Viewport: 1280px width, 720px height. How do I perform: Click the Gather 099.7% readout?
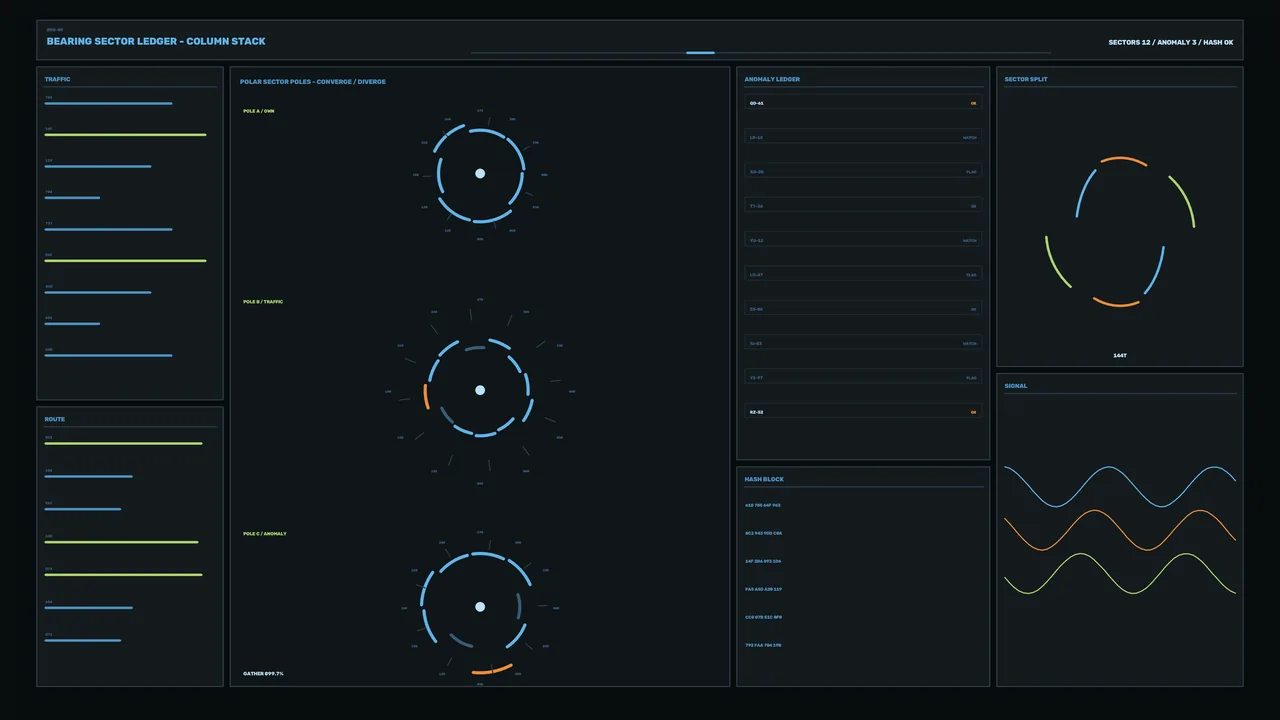tap(263, 674)
